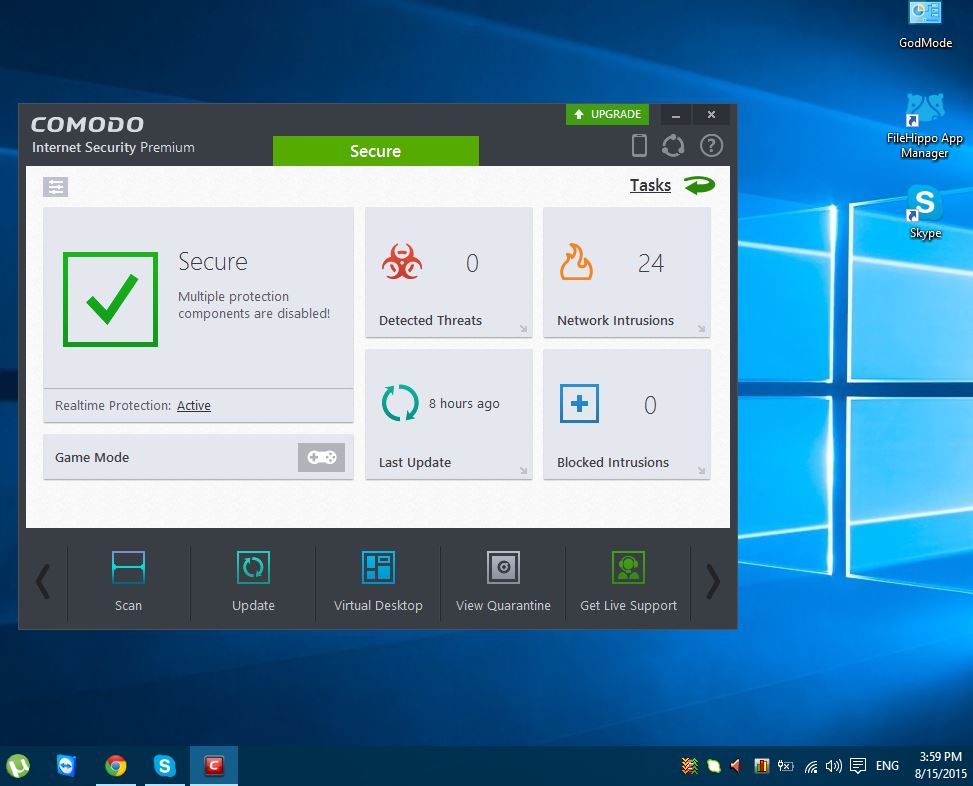
Task: Click Realtime Protection Active link
Action: (x=194, y=406)
